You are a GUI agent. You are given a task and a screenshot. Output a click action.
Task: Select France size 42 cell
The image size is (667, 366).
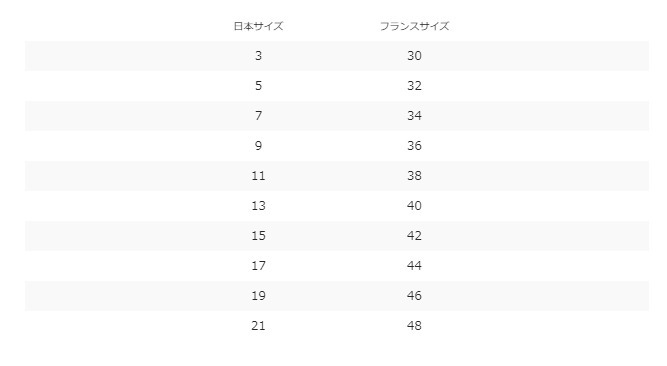(x=414, y=236)
